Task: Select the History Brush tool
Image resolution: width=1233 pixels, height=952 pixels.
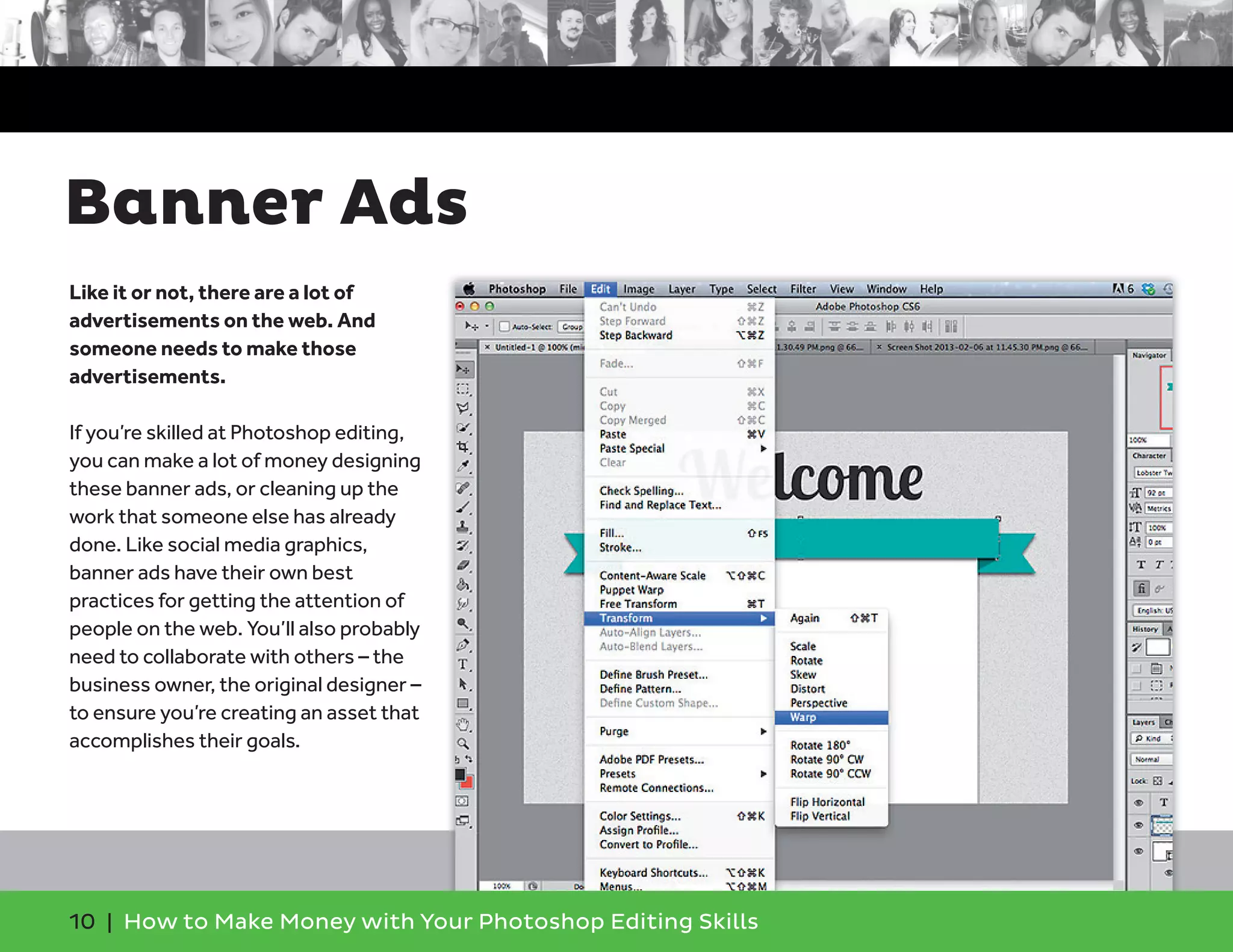Action: point(464,546)
